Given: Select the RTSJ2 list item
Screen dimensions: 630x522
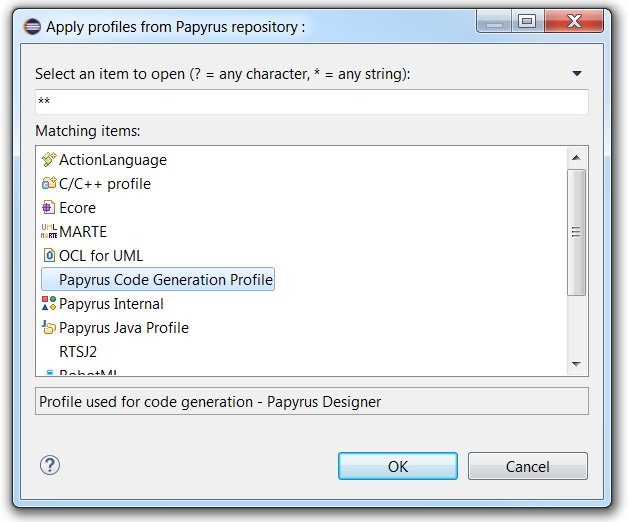Looking at the screenshot, I should 78,352.
